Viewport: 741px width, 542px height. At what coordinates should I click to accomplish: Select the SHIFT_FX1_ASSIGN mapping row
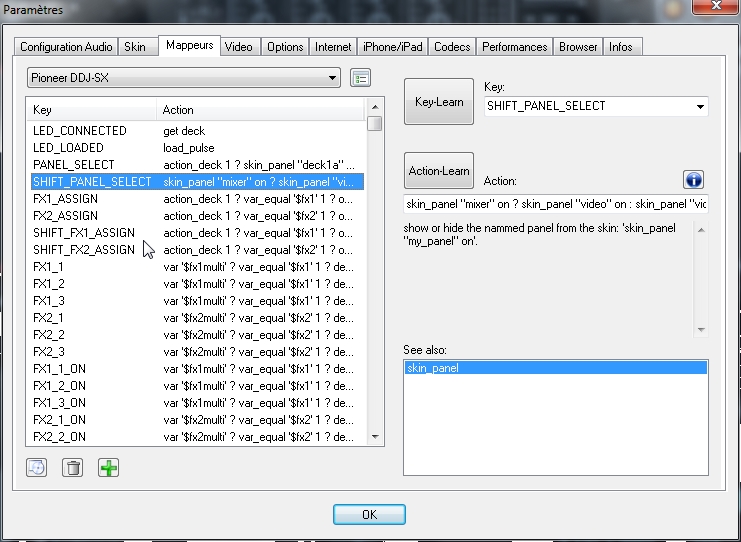click(197, 233)
